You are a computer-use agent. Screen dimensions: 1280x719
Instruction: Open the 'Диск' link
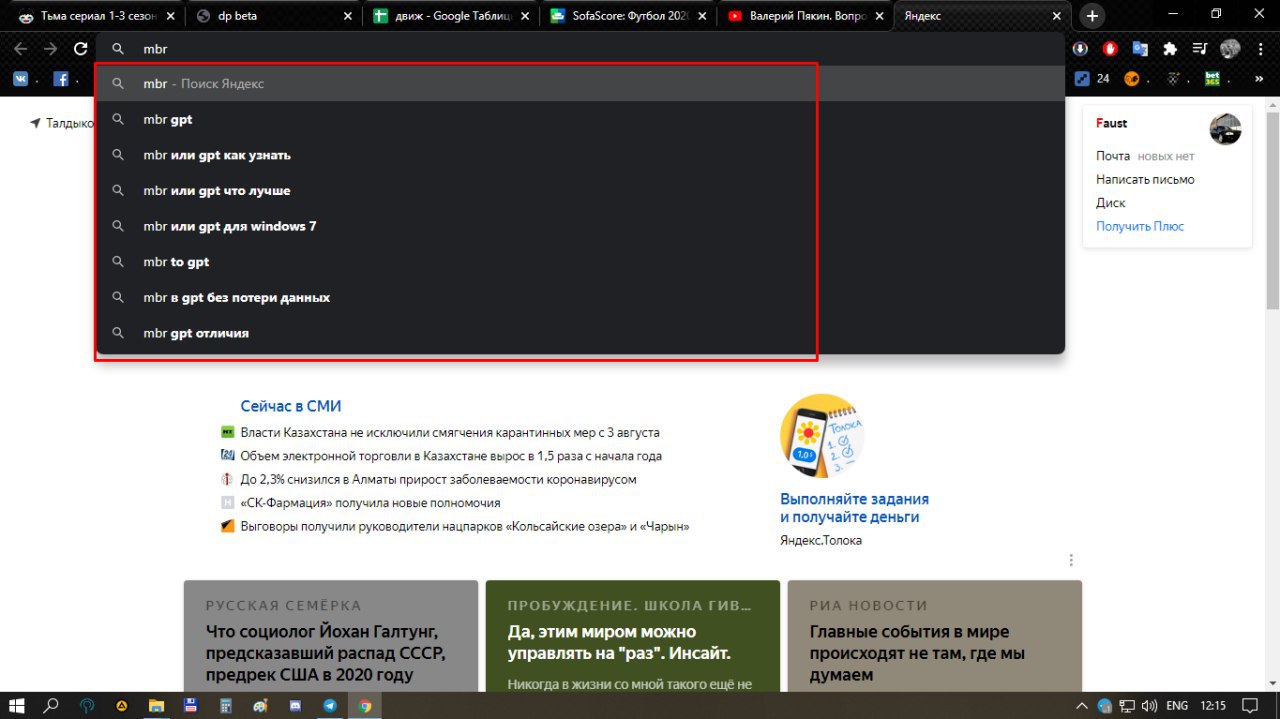pyautogui.click(x=1111, y=203)
